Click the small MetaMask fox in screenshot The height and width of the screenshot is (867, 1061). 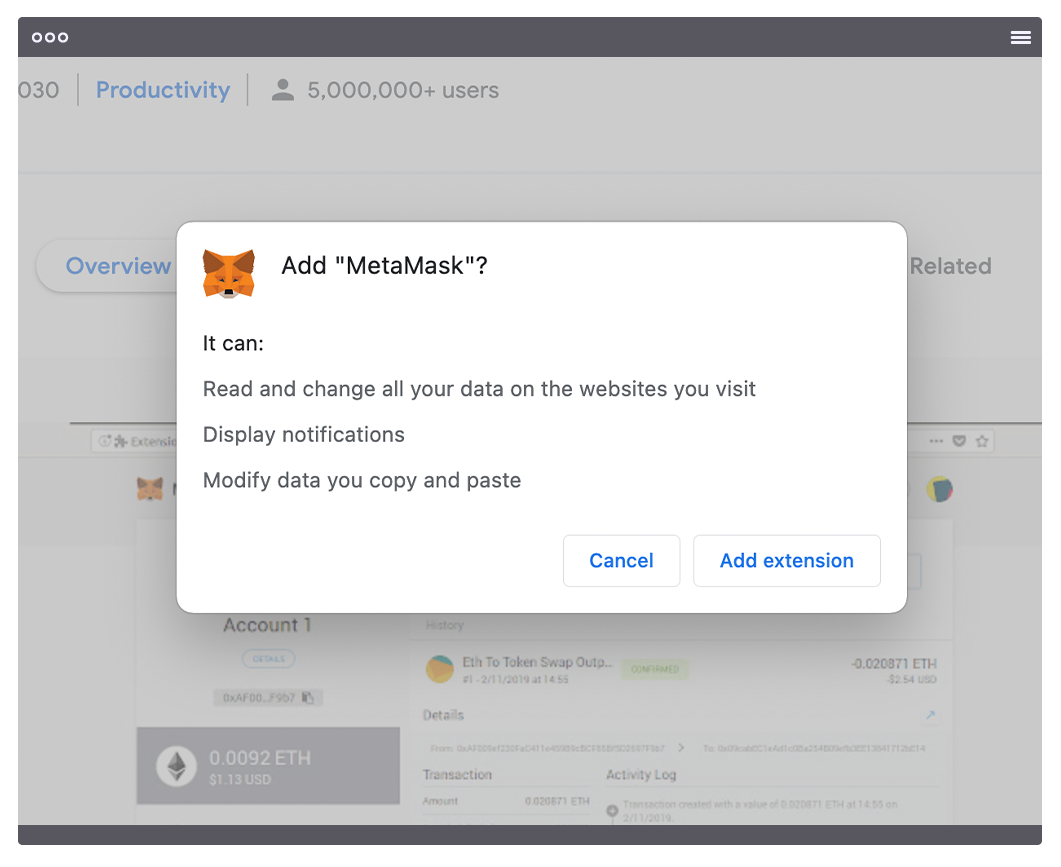pyautogui.click(x=150, y=488)
